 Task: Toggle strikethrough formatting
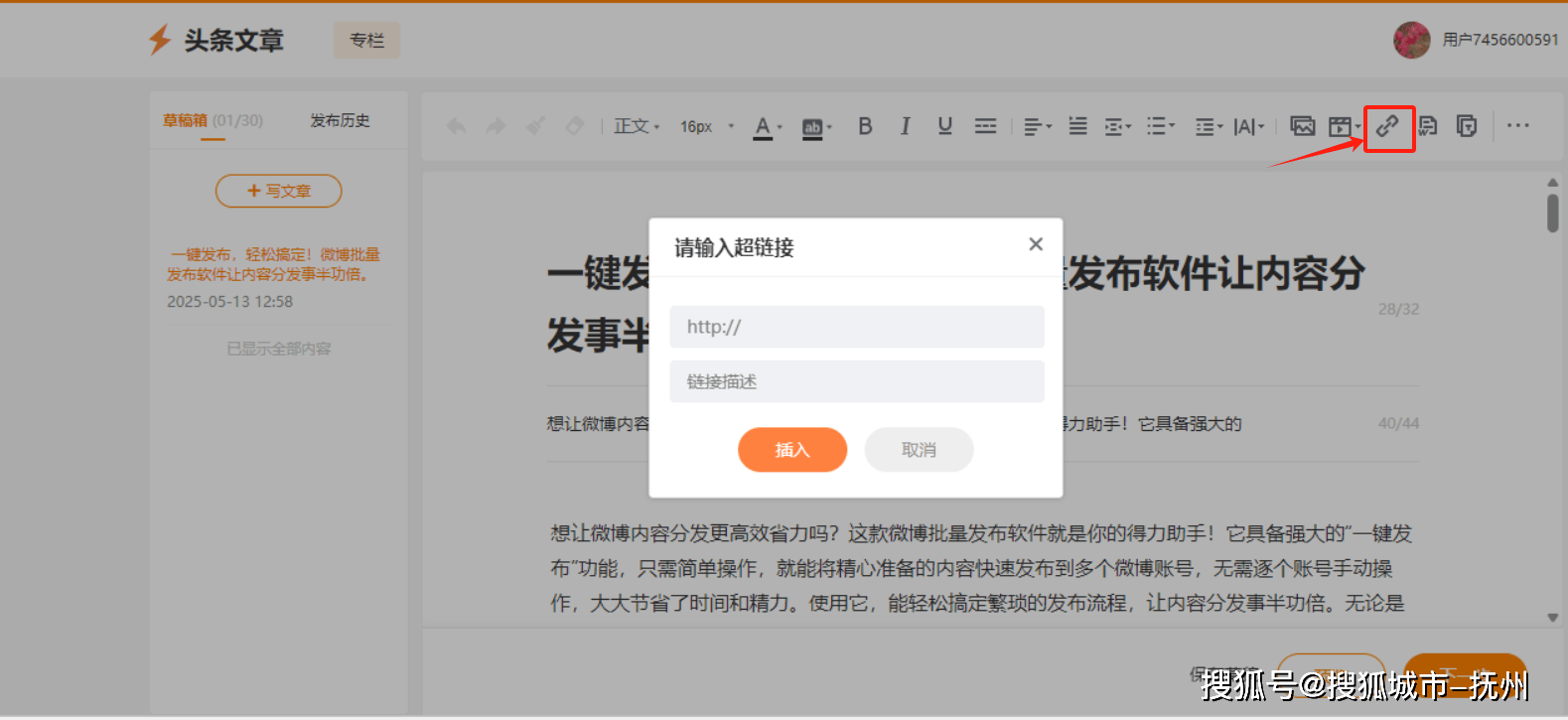tap(985, 126)
